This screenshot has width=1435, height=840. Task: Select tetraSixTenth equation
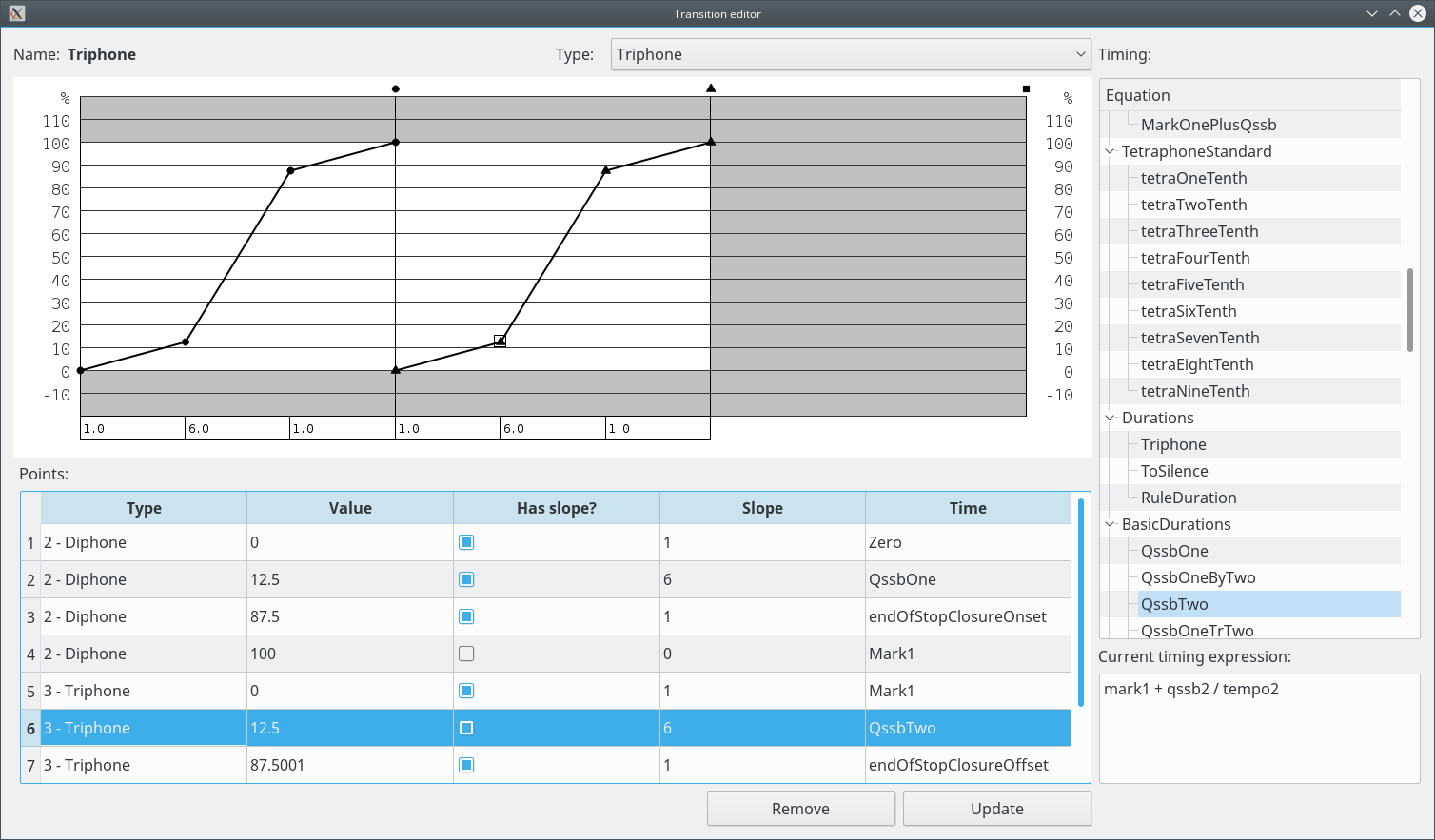[1189, 311]
